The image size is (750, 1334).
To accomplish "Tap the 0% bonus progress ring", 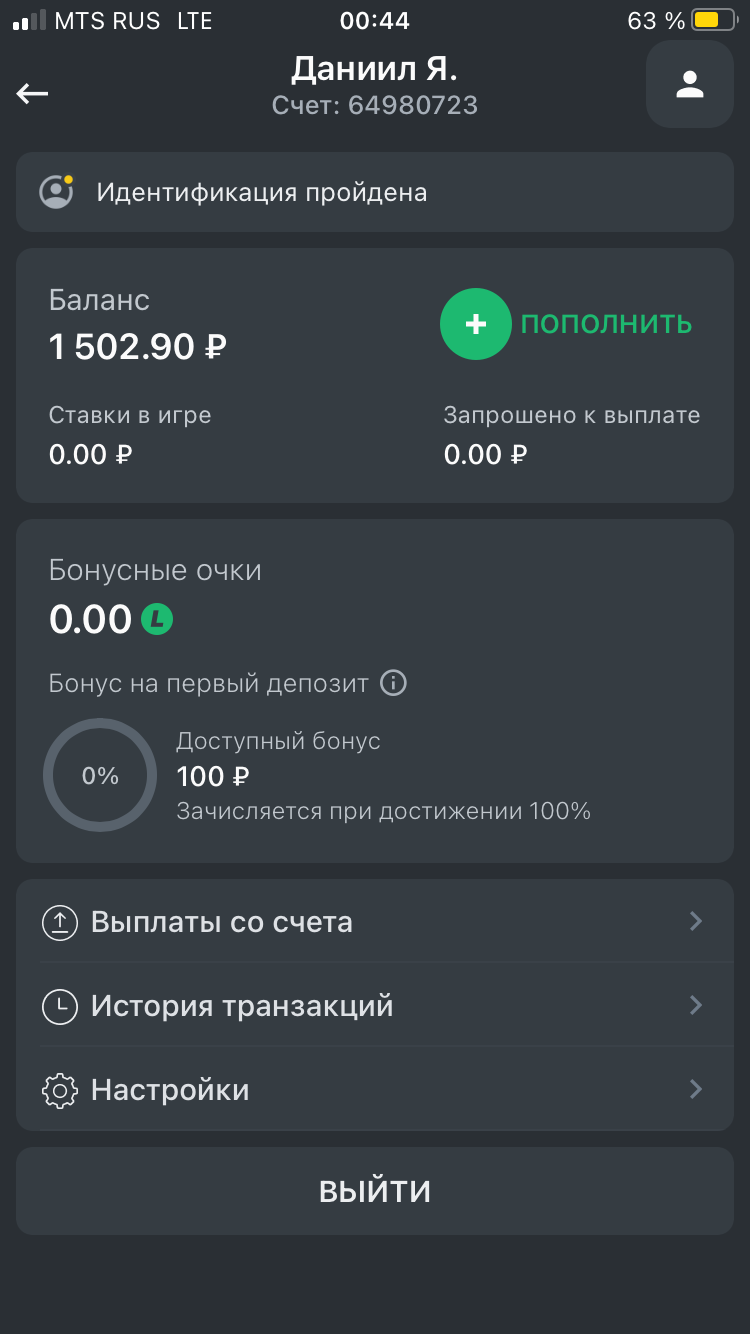I will [100, 776].
